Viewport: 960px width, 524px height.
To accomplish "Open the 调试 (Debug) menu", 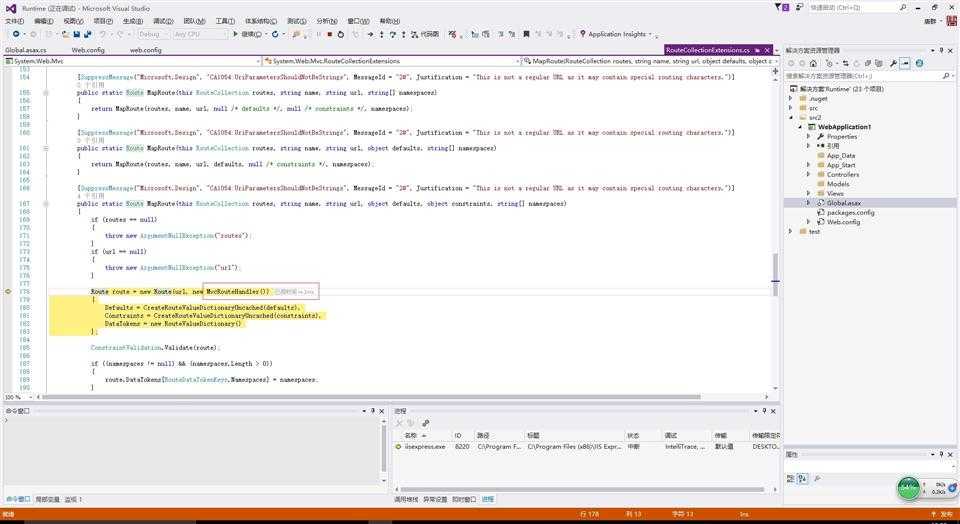I will [x=163, y=21].
